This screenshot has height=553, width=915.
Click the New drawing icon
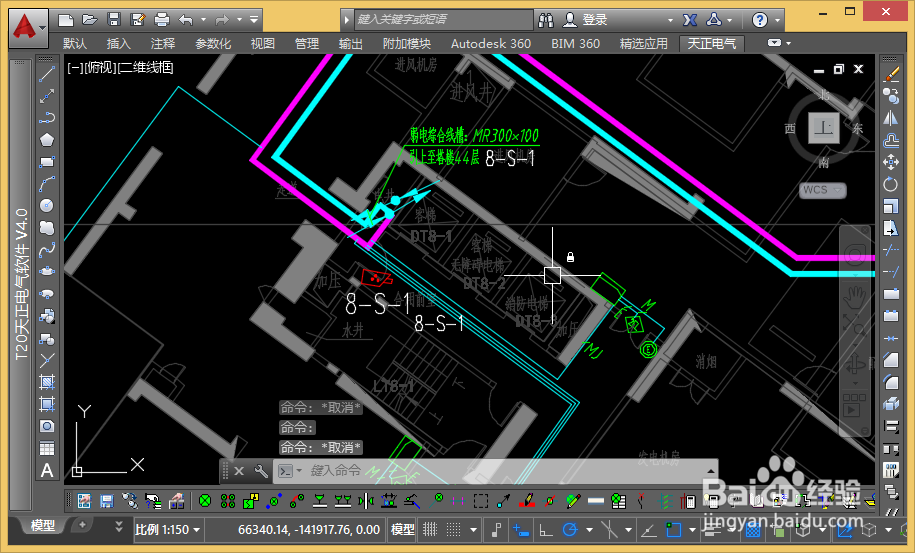[66, 20]
